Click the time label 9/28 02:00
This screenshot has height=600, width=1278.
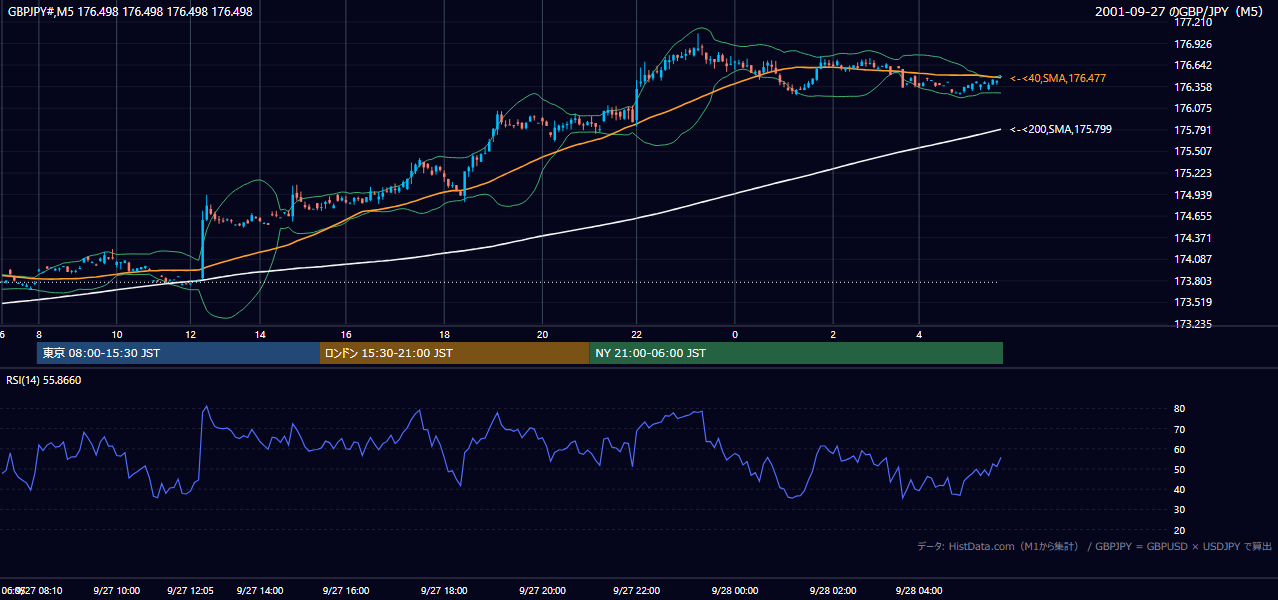(x=833, y=591)
